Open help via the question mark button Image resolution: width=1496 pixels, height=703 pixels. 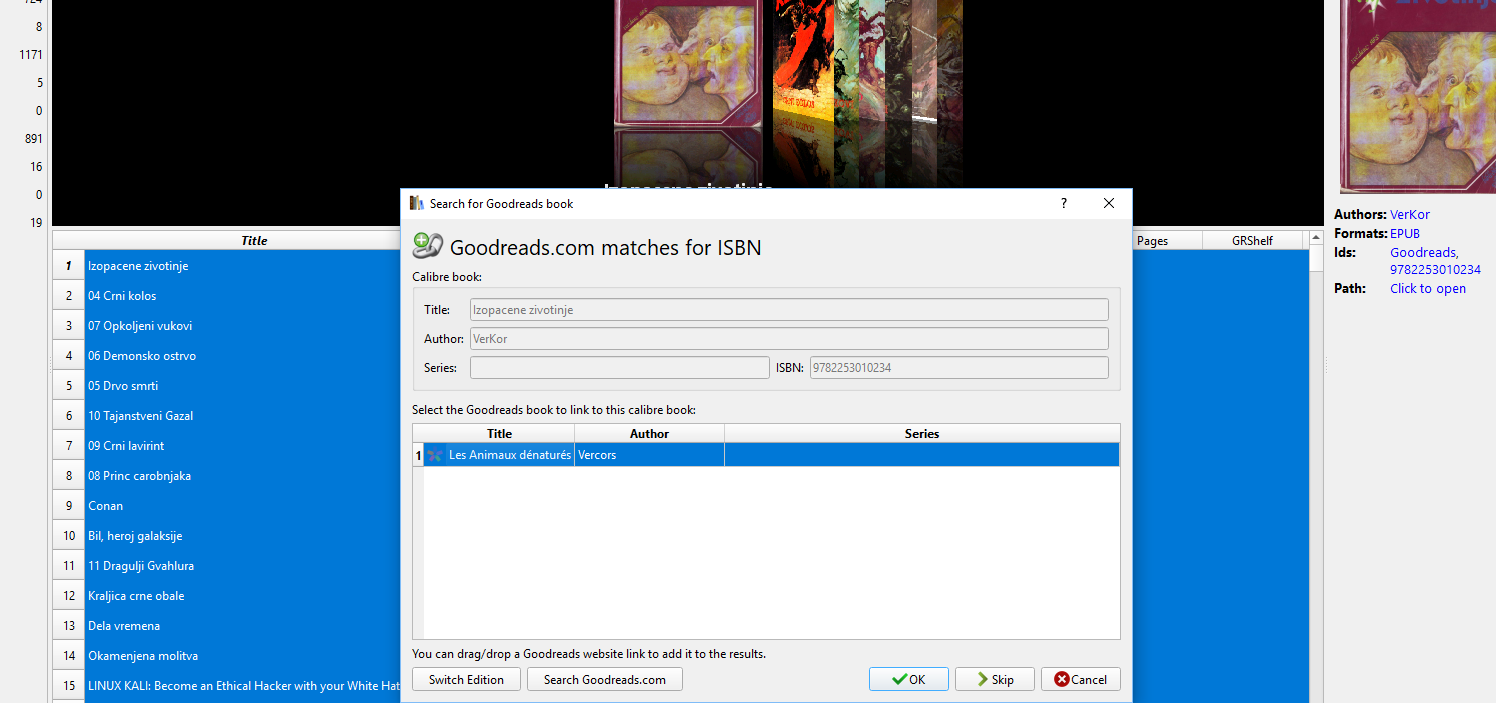pyautogui.click(x=1063, y=203)
